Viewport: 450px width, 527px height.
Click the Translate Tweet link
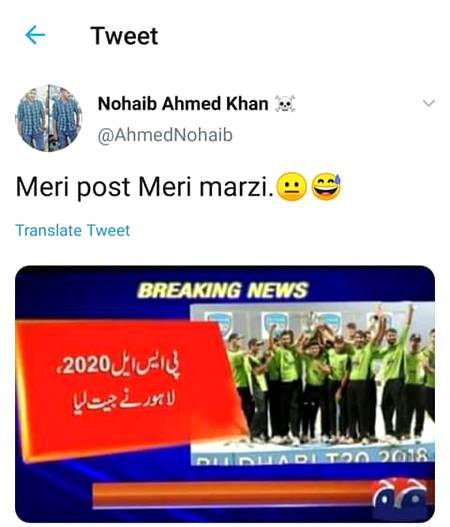pos(73,231)
